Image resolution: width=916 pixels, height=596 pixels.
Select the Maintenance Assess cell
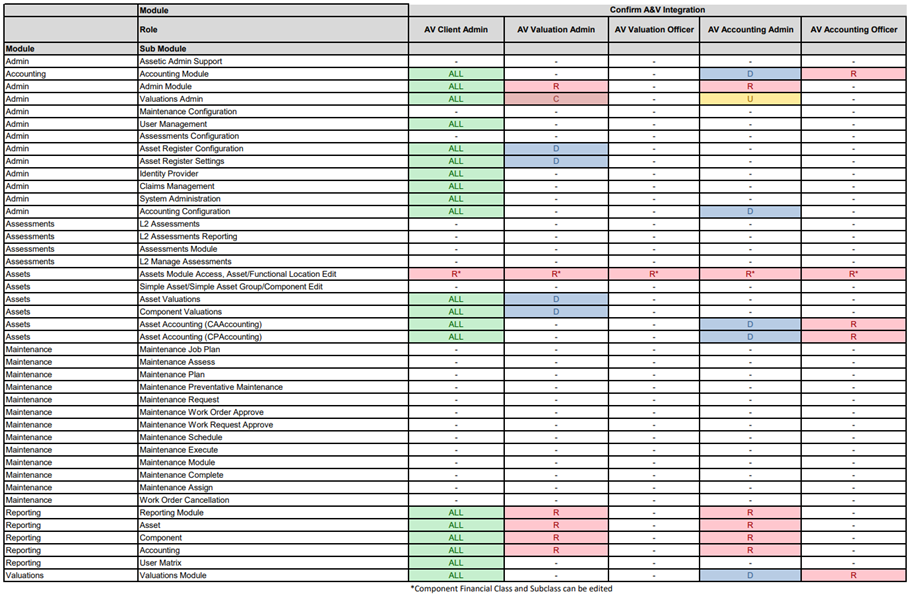(x=273, y=362)
